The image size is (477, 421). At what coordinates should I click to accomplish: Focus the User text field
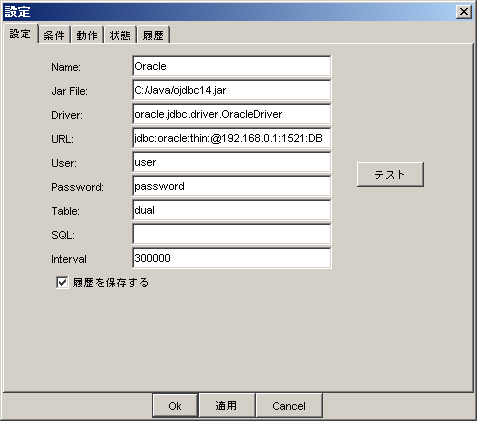[232, 162]
